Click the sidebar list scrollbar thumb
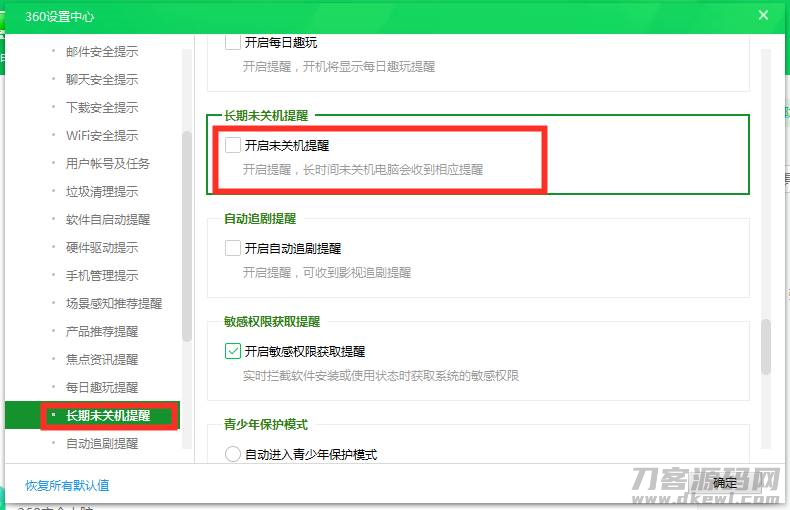 [187, 236]
